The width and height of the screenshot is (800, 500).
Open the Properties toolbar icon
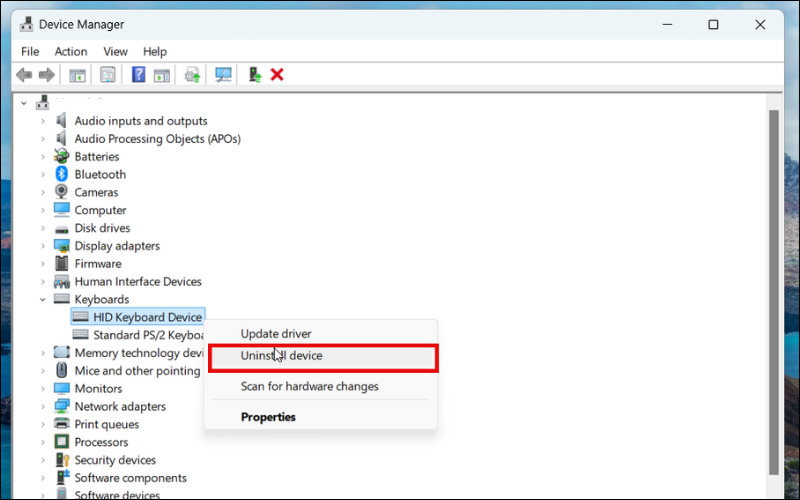(x=108, y=75)
